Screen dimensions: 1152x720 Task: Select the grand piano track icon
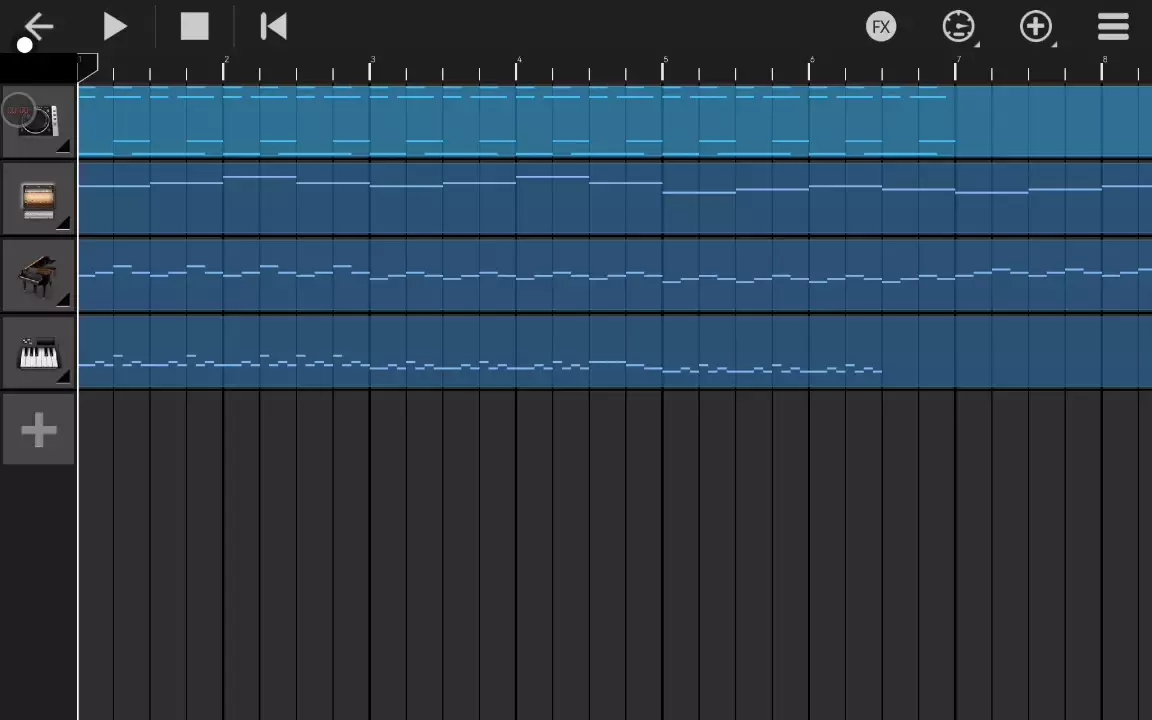pos(38,275)
